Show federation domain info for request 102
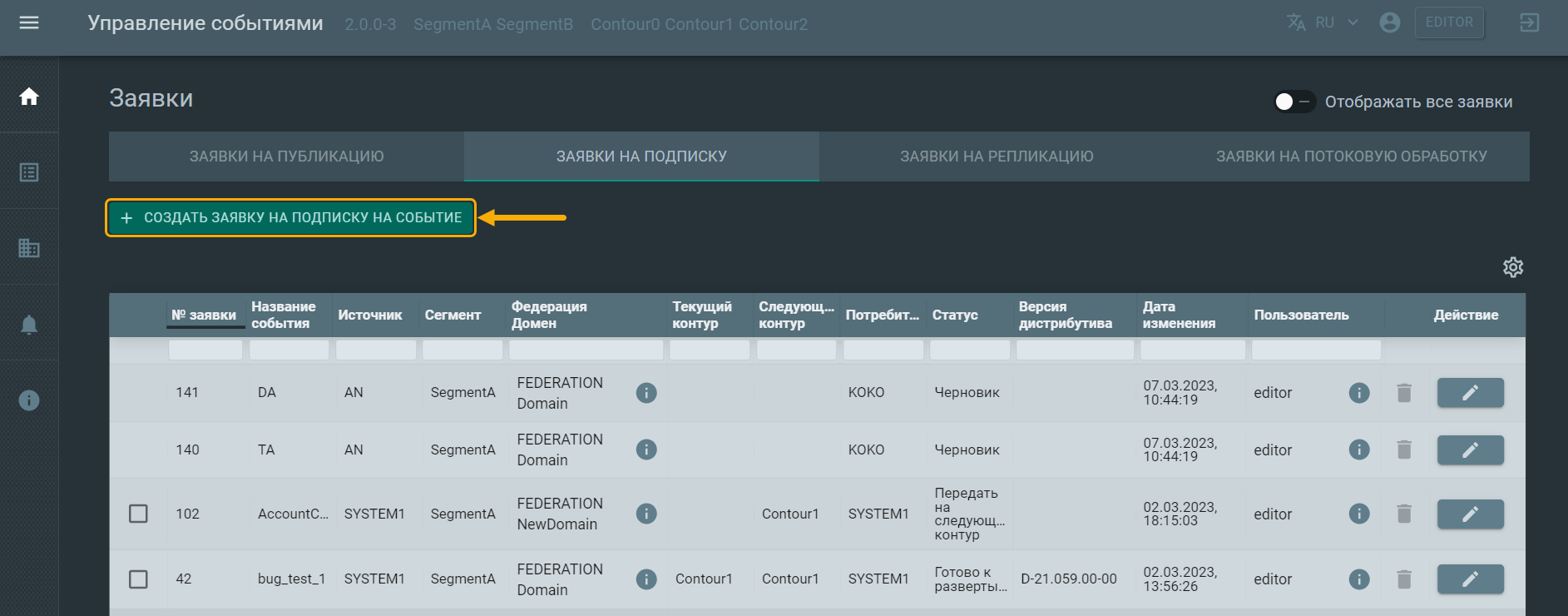Image resolution: width=1568 pixels, height=616 pixels. (x=646, y=514)
